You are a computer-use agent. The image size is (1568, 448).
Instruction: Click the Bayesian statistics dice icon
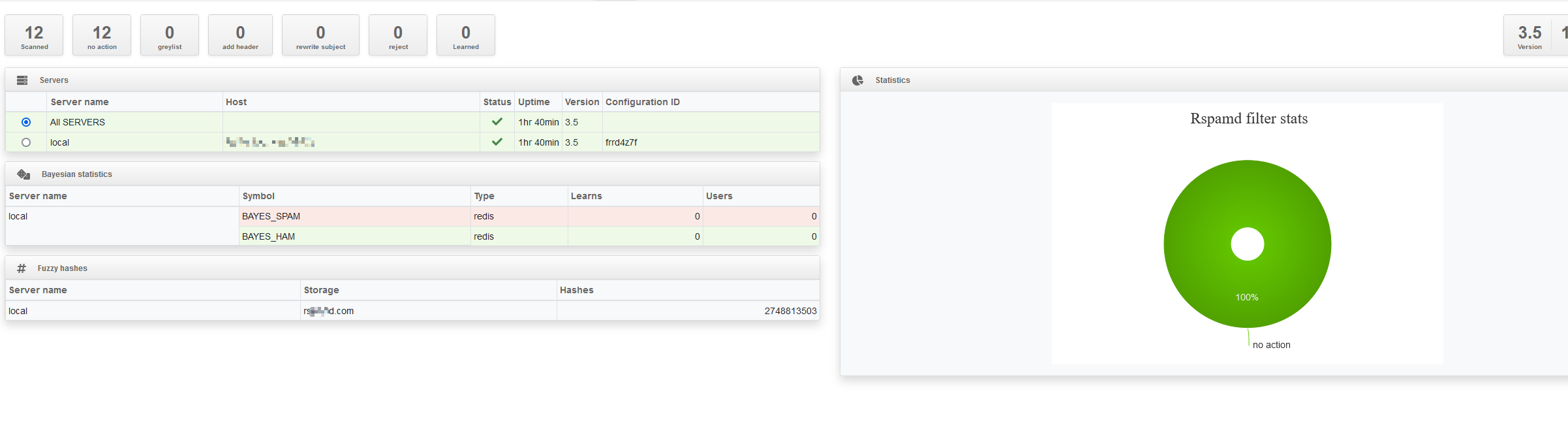(x=23, y=174)
